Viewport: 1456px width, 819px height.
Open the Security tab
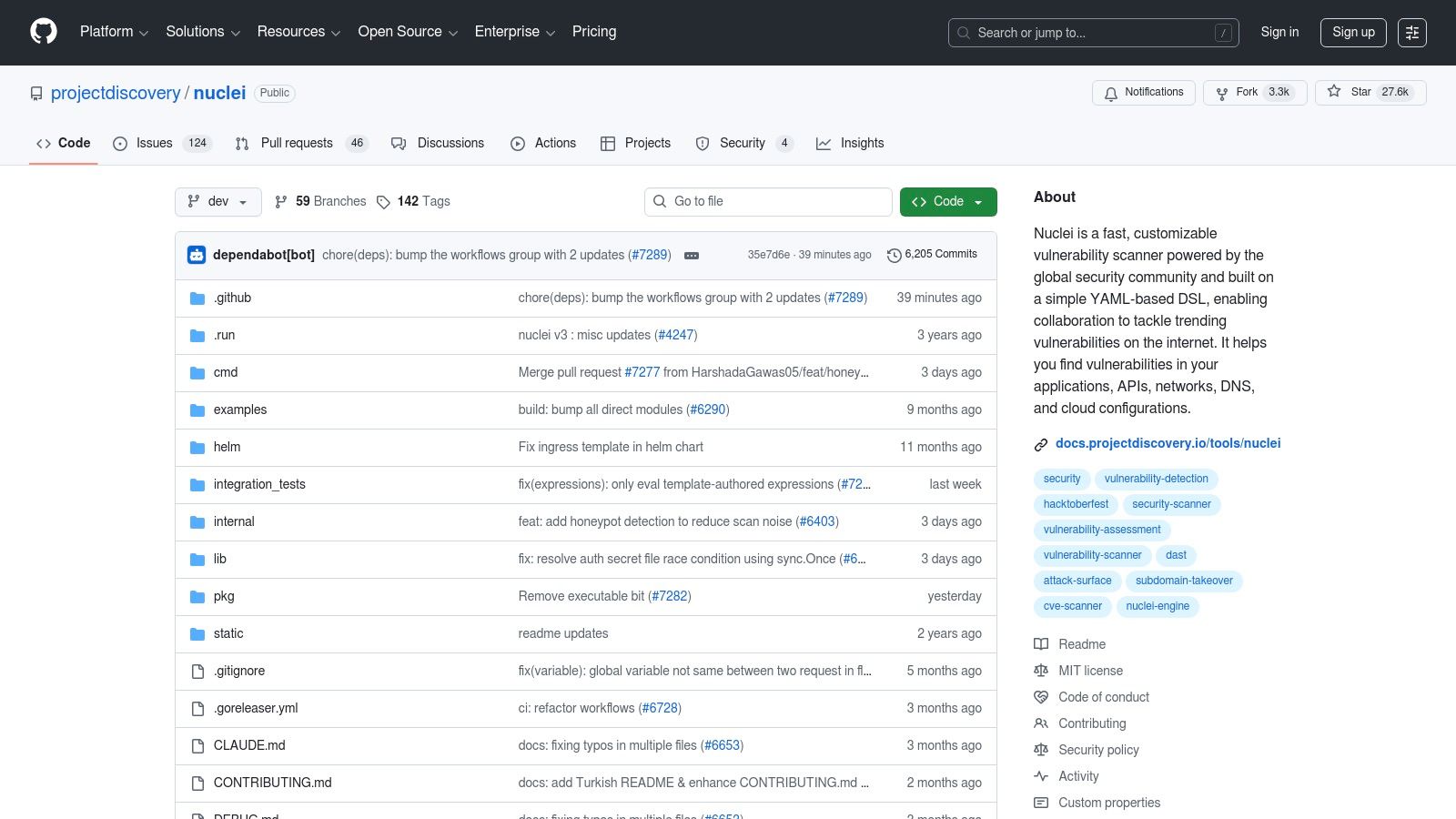pos(743,143)
